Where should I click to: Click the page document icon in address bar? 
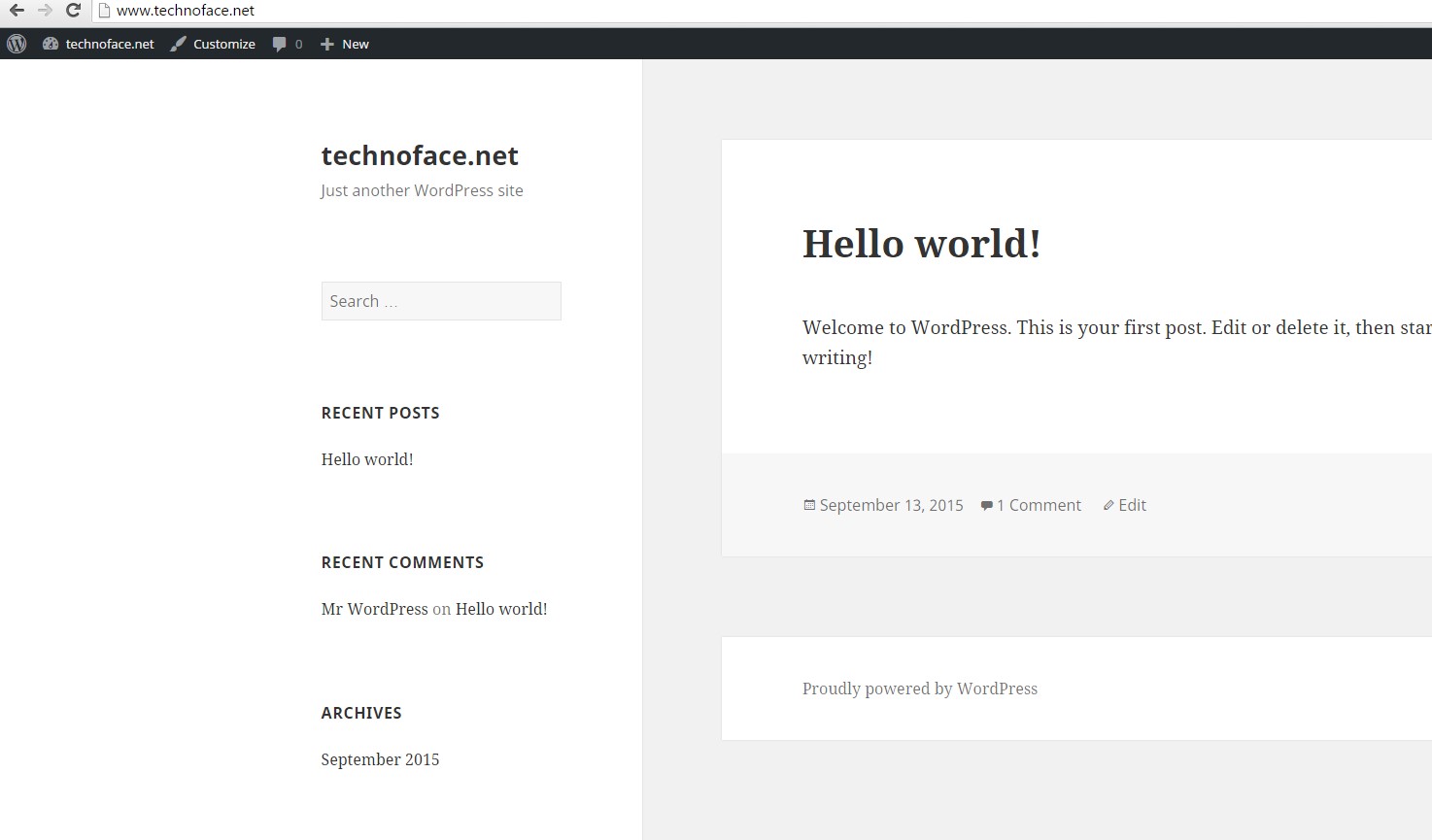coord(105,11)
